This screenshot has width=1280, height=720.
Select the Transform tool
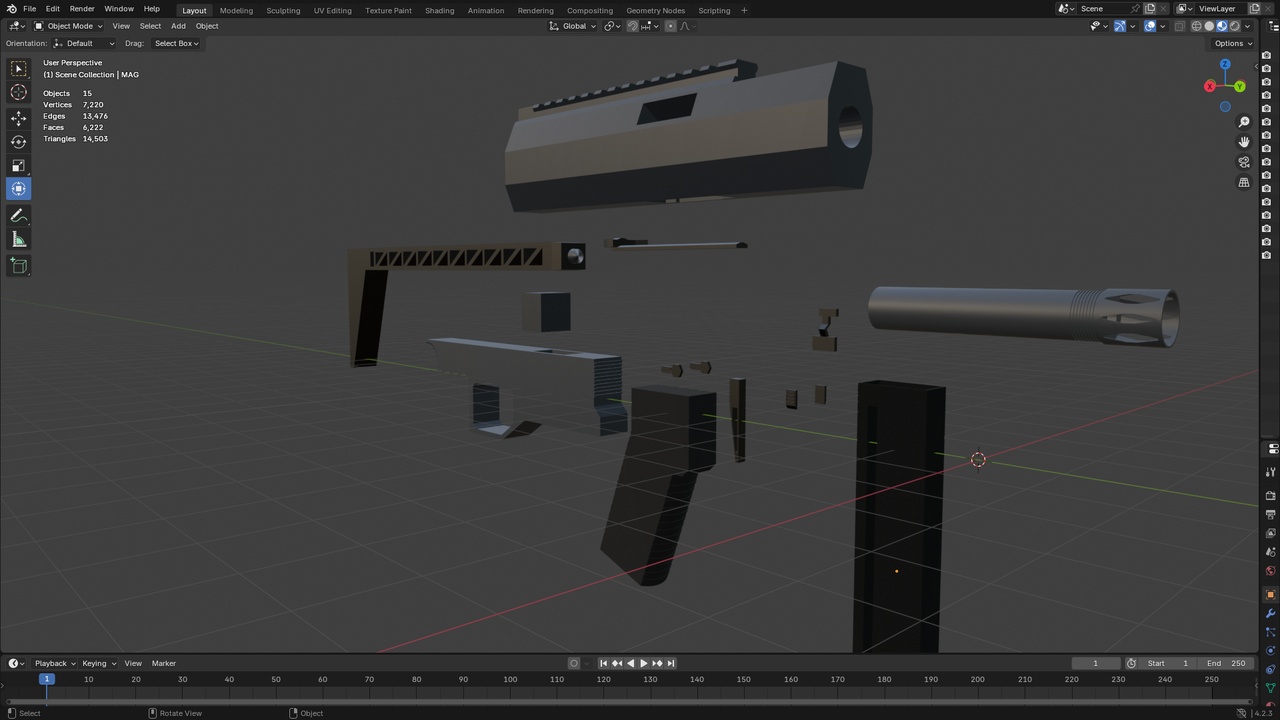click(18, 189)
